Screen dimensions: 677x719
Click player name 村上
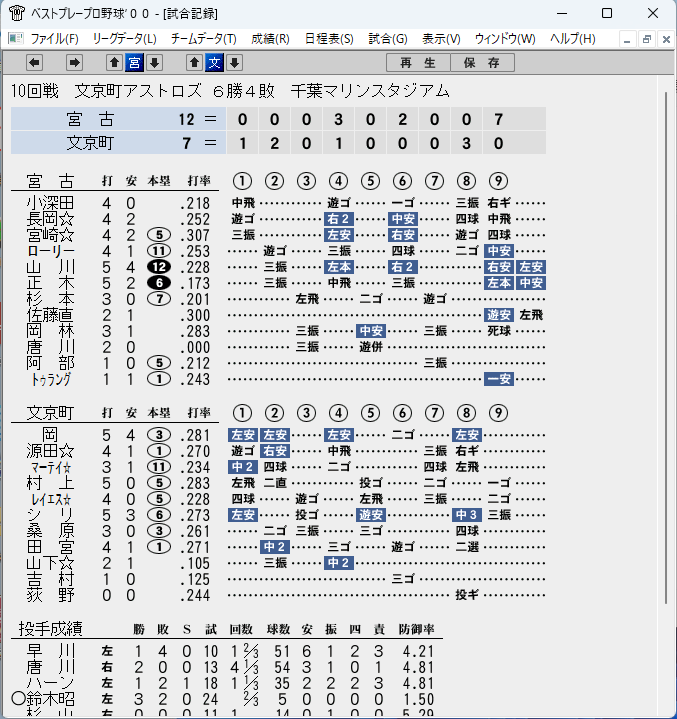50,483
